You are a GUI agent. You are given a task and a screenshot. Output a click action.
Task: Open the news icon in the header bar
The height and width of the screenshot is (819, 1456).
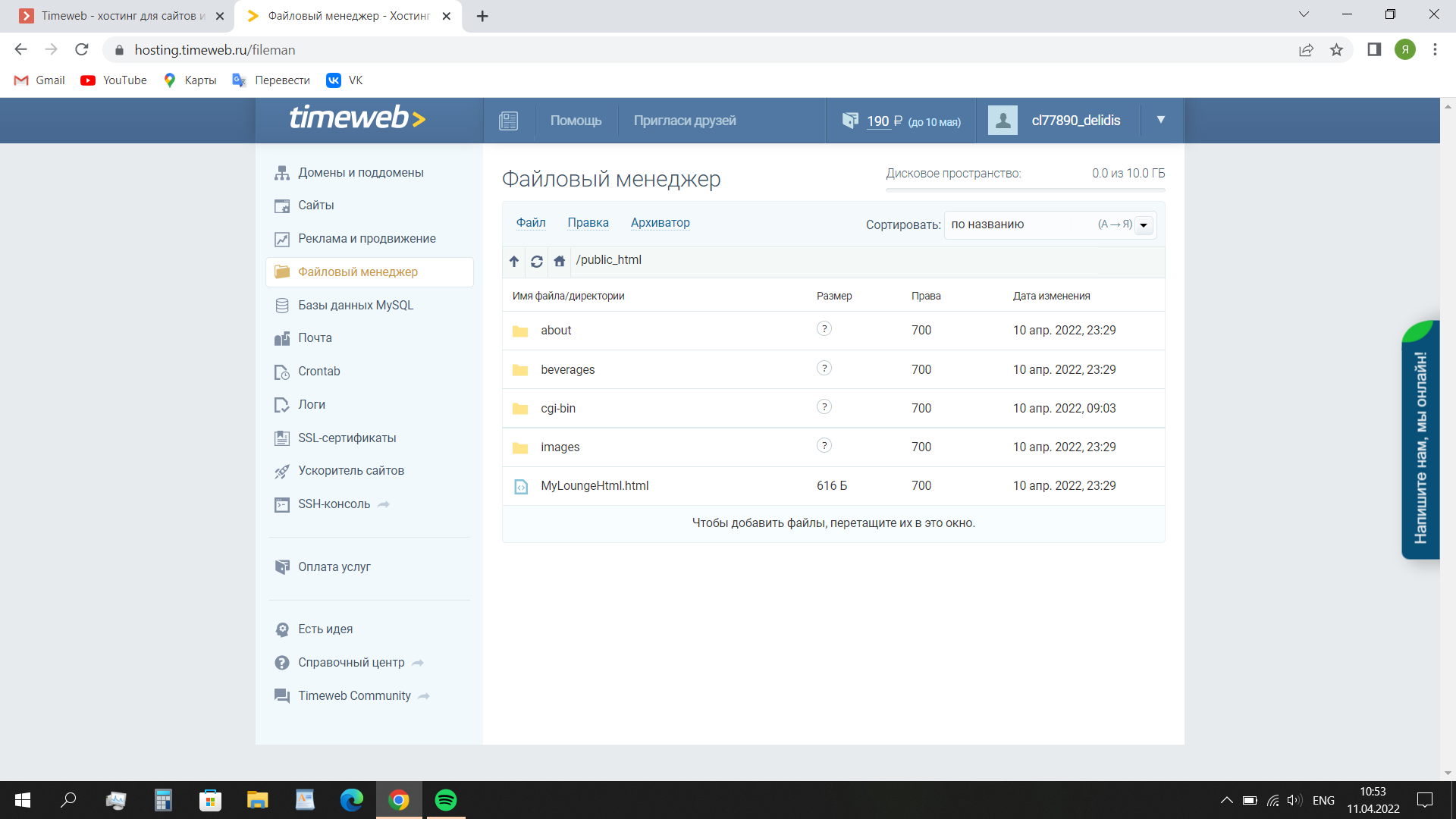(x=508, y=121)
